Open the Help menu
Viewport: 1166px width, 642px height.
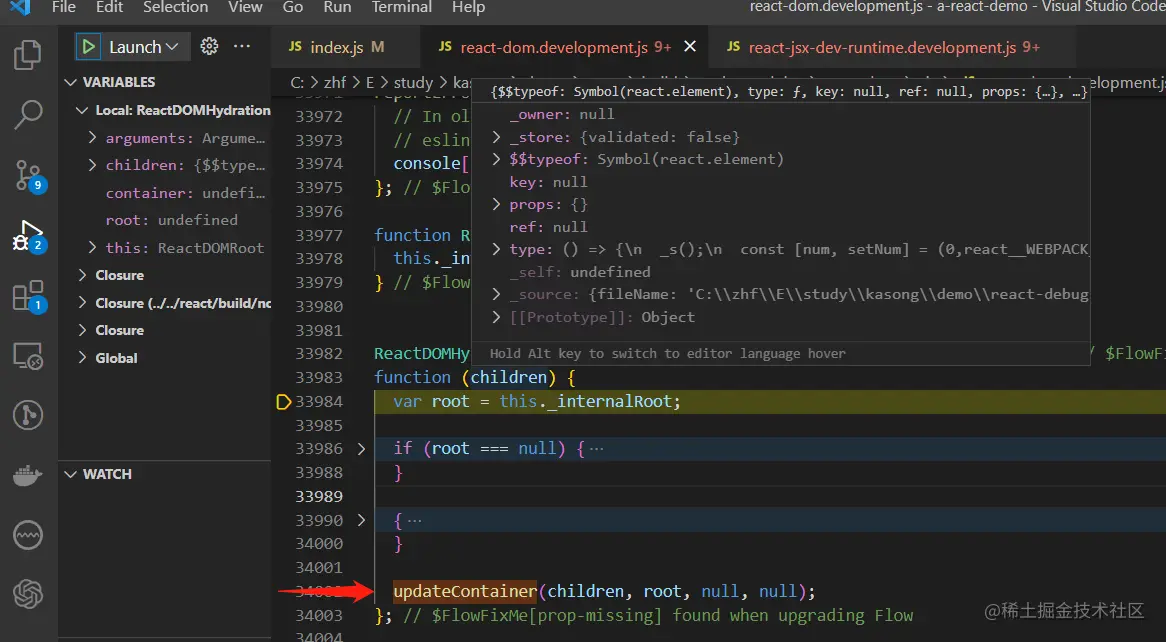click(x=468, y=7)
